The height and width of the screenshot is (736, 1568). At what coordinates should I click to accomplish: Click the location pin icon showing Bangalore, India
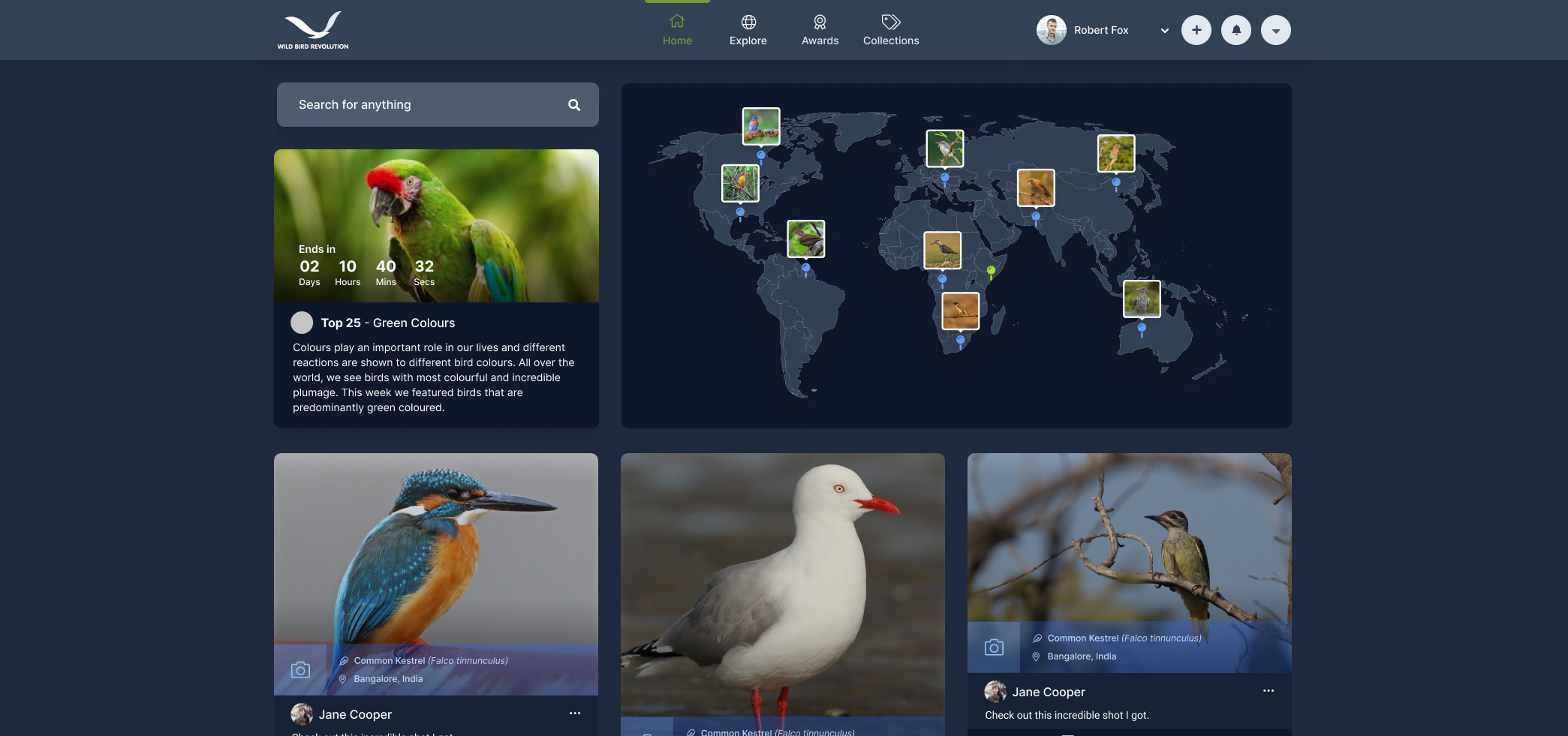344,678
